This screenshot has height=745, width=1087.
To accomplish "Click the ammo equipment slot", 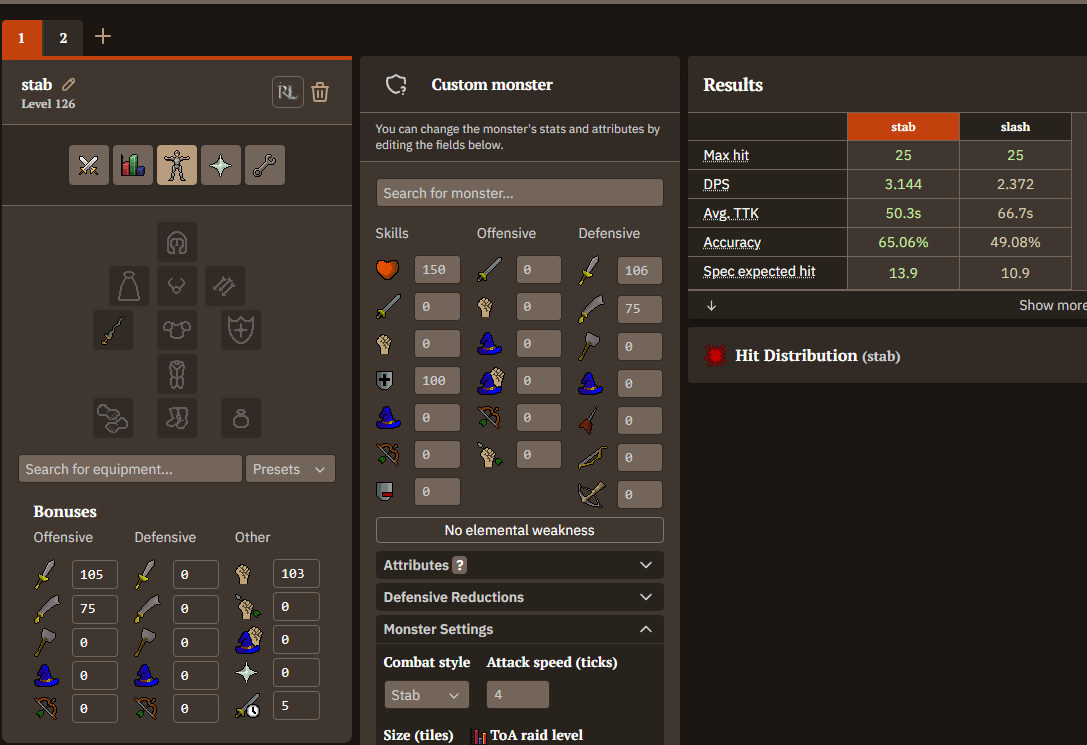I will pos(225,286).
